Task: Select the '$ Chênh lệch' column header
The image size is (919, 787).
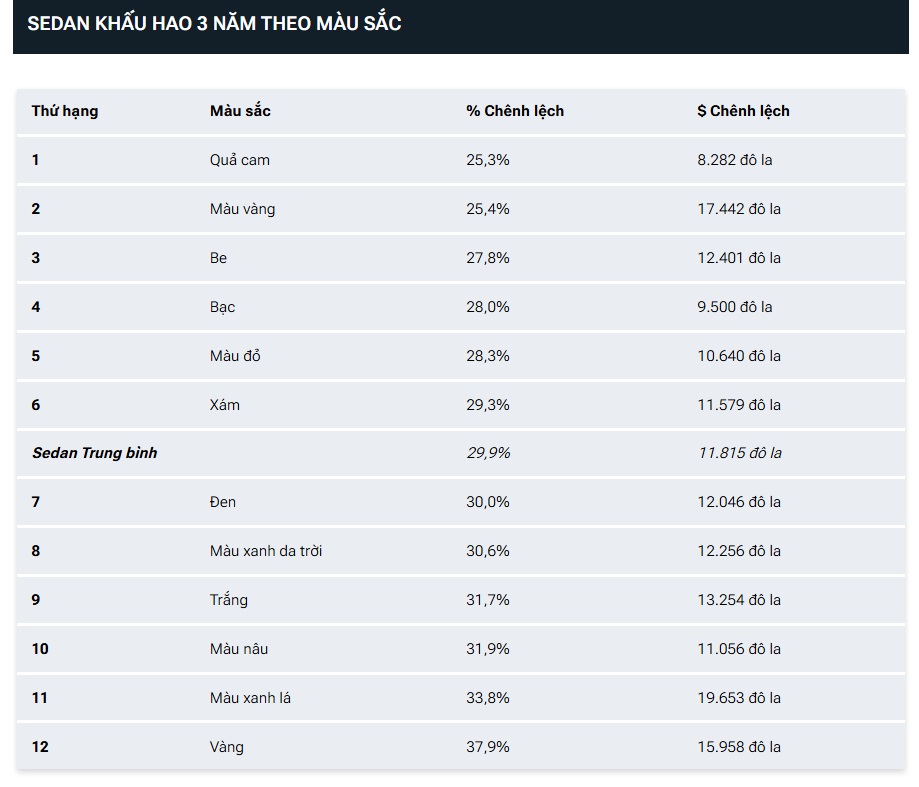Action: point(743,111)
